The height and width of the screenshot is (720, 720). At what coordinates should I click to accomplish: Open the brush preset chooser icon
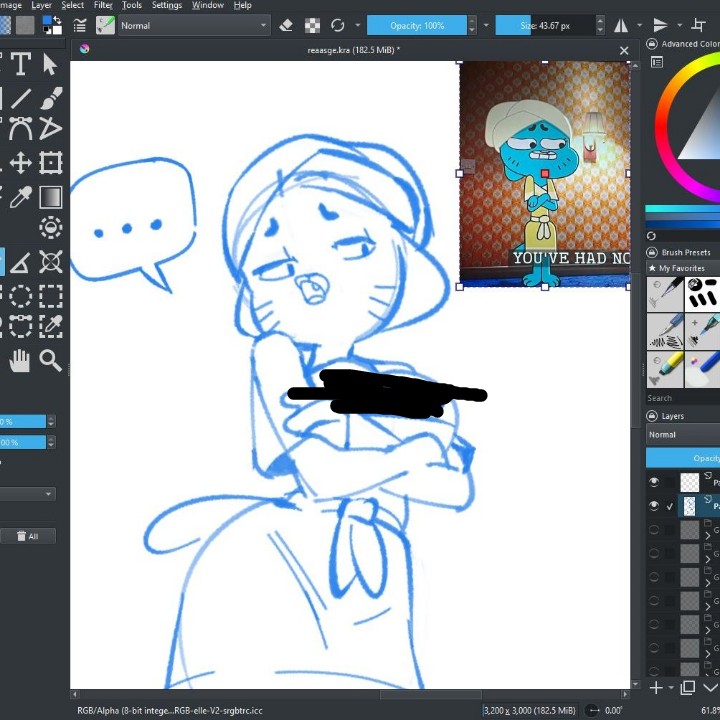tap(105, 25)
